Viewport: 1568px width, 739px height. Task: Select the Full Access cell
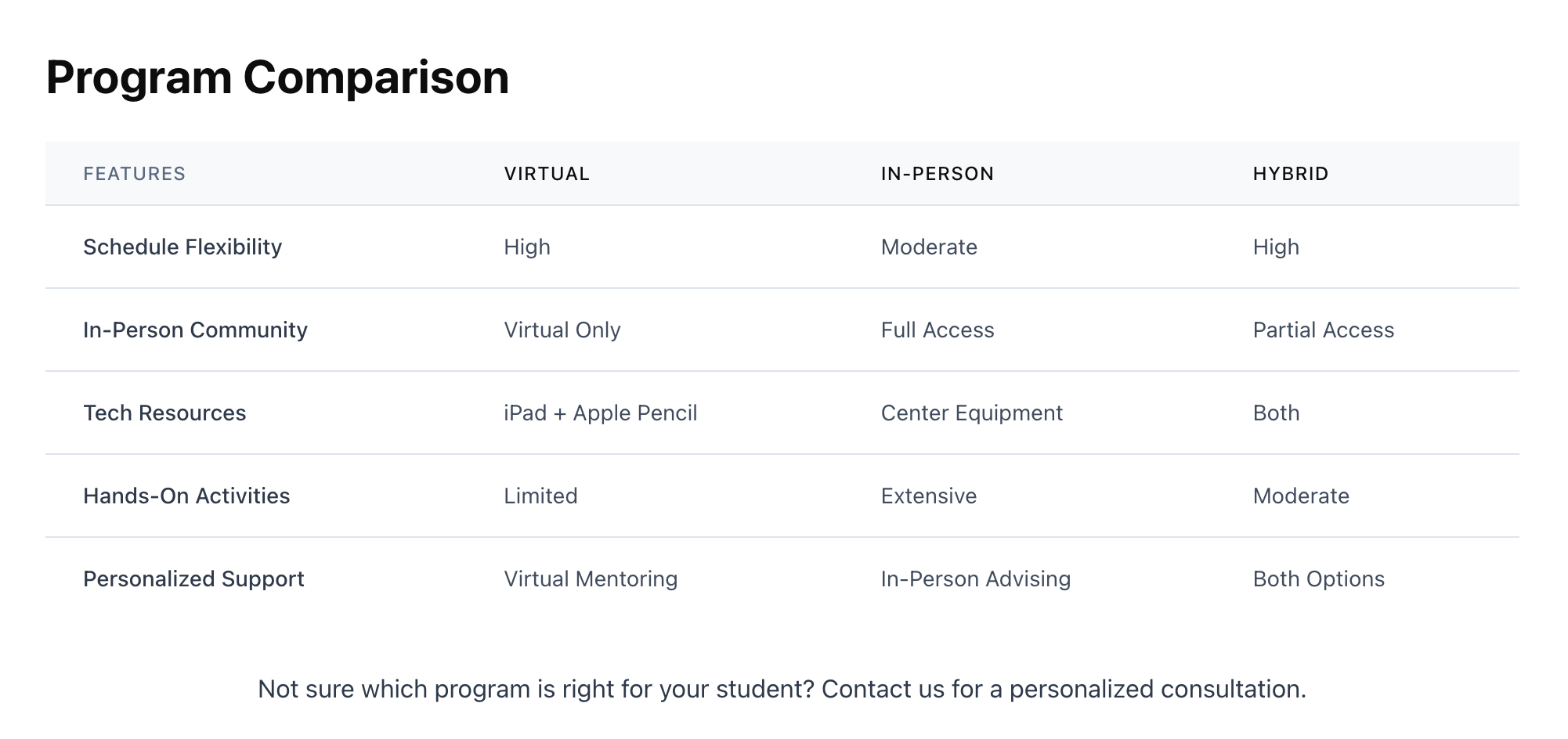coord(937,330)
